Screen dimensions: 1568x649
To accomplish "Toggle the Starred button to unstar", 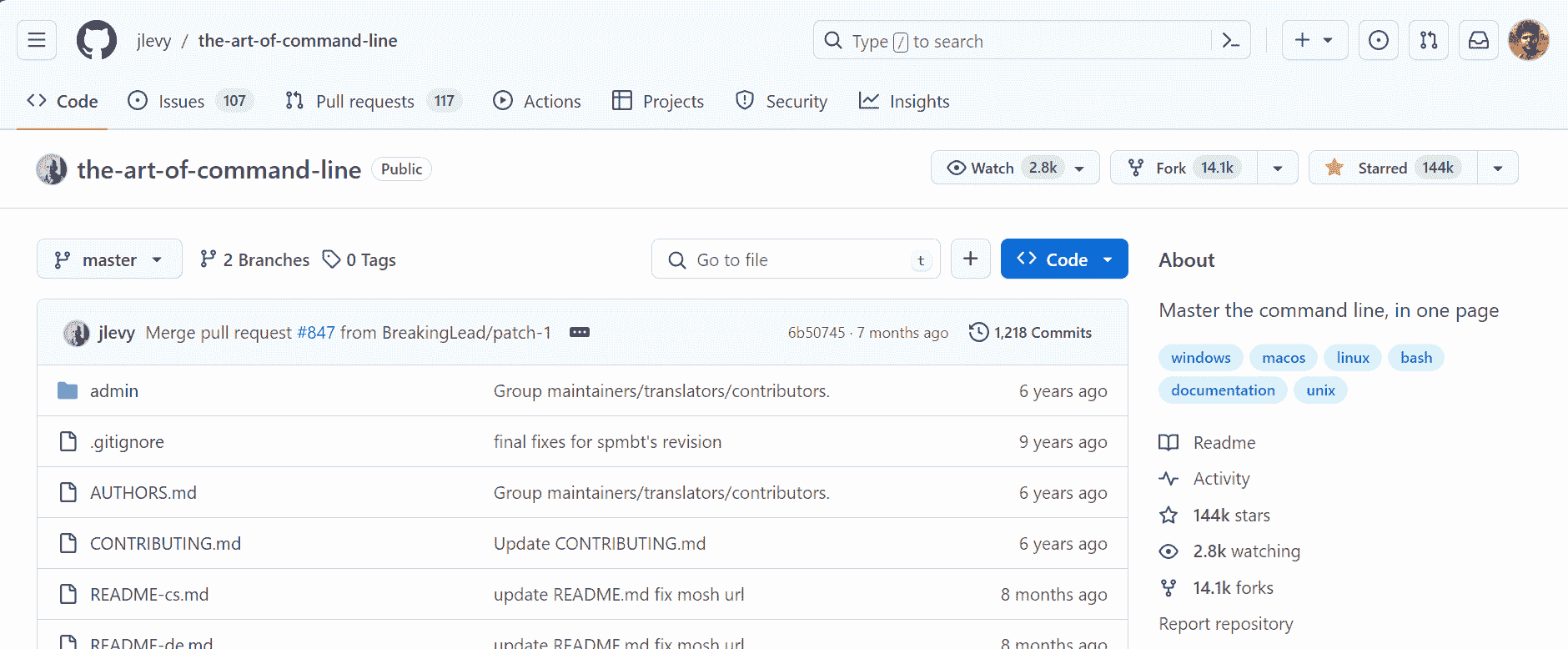I will coord(1394,168).
